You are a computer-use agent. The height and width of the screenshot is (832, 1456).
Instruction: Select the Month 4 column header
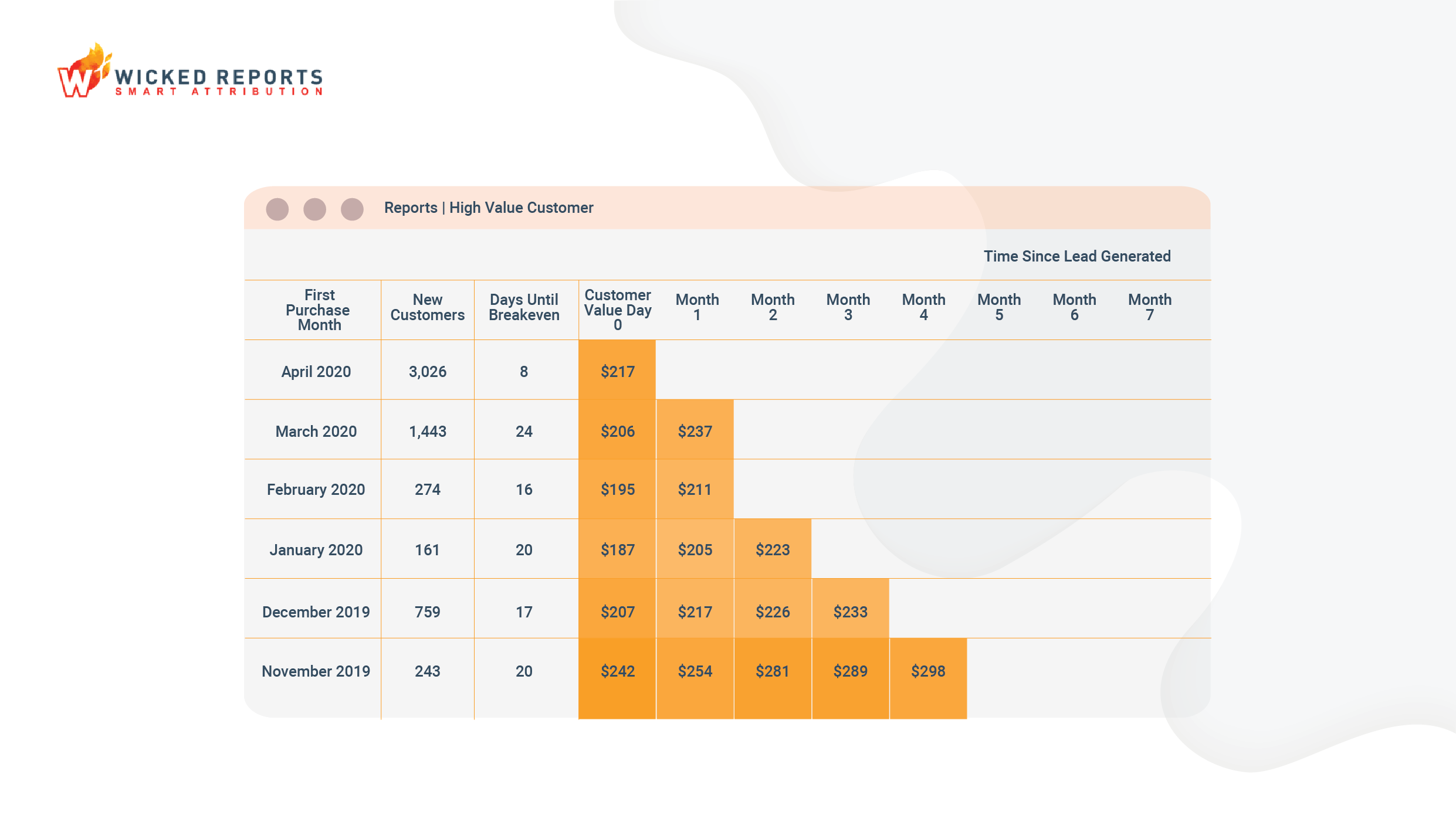(923, 307)
